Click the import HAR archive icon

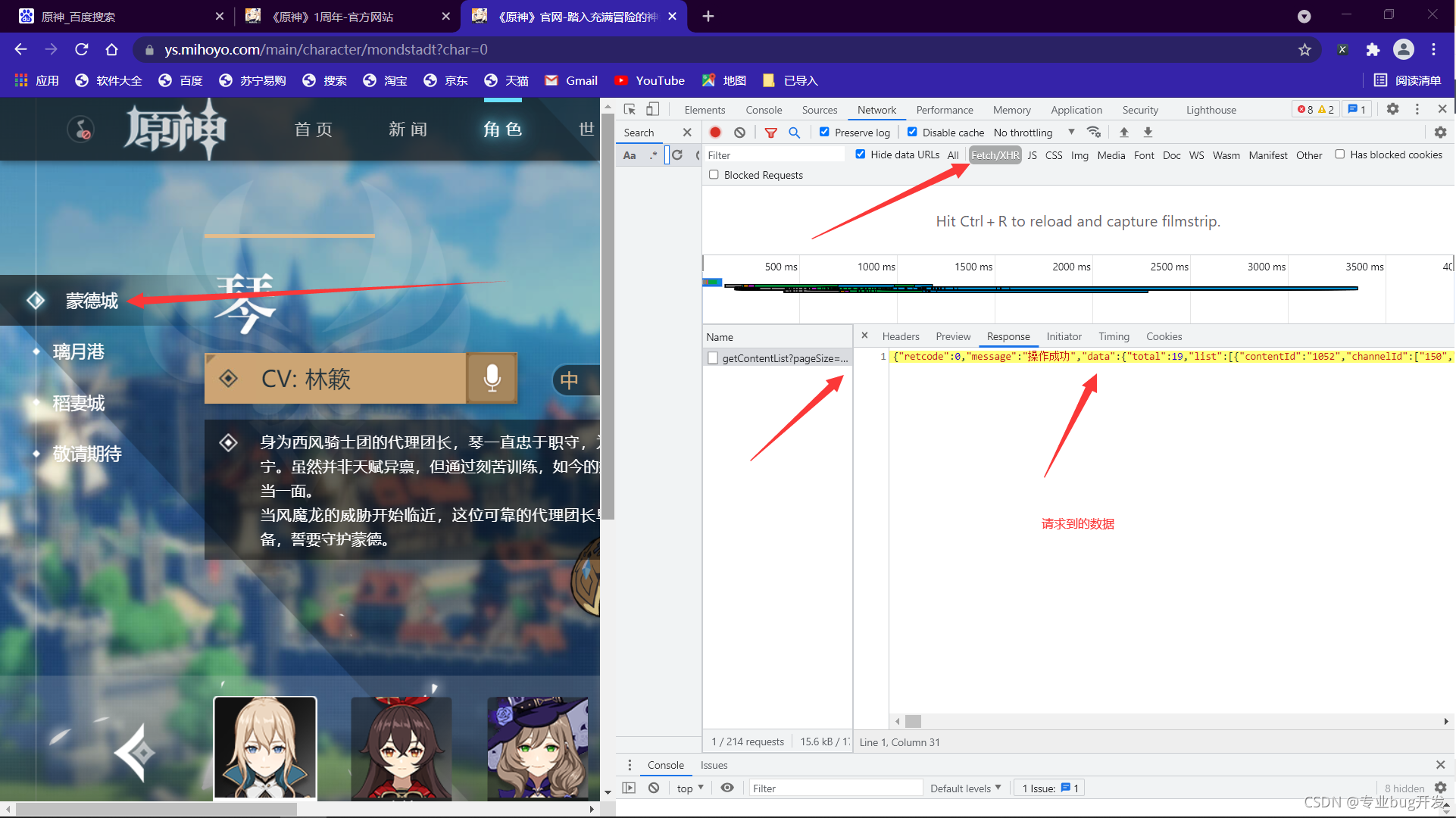[1122, 132]
